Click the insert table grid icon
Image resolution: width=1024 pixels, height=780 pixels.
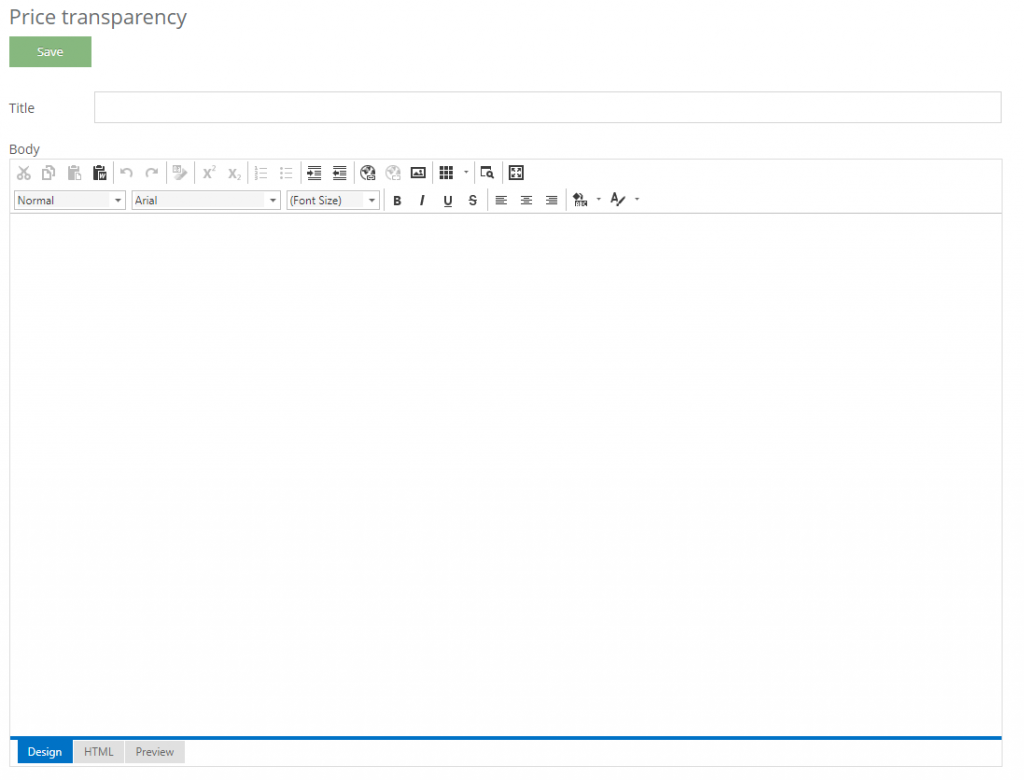(446, 173)
